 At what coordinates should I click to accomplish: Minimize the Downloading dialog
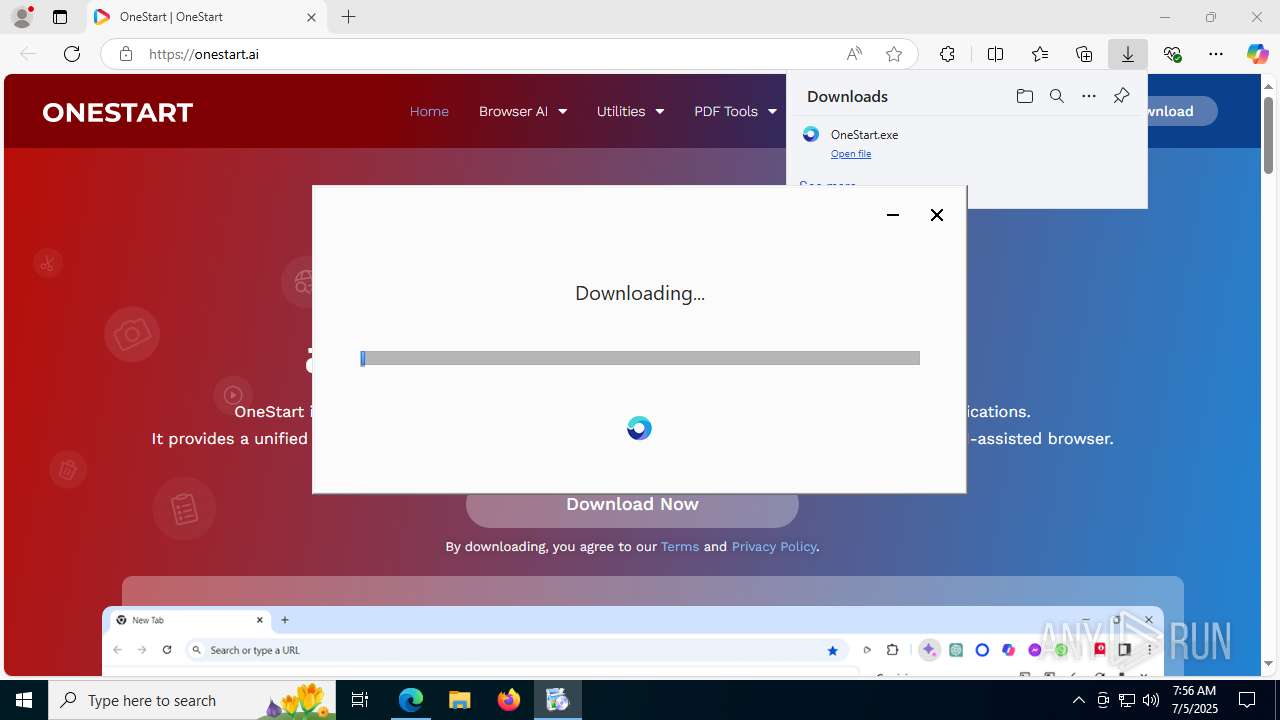pyautogui.click(x=893, y=215)
